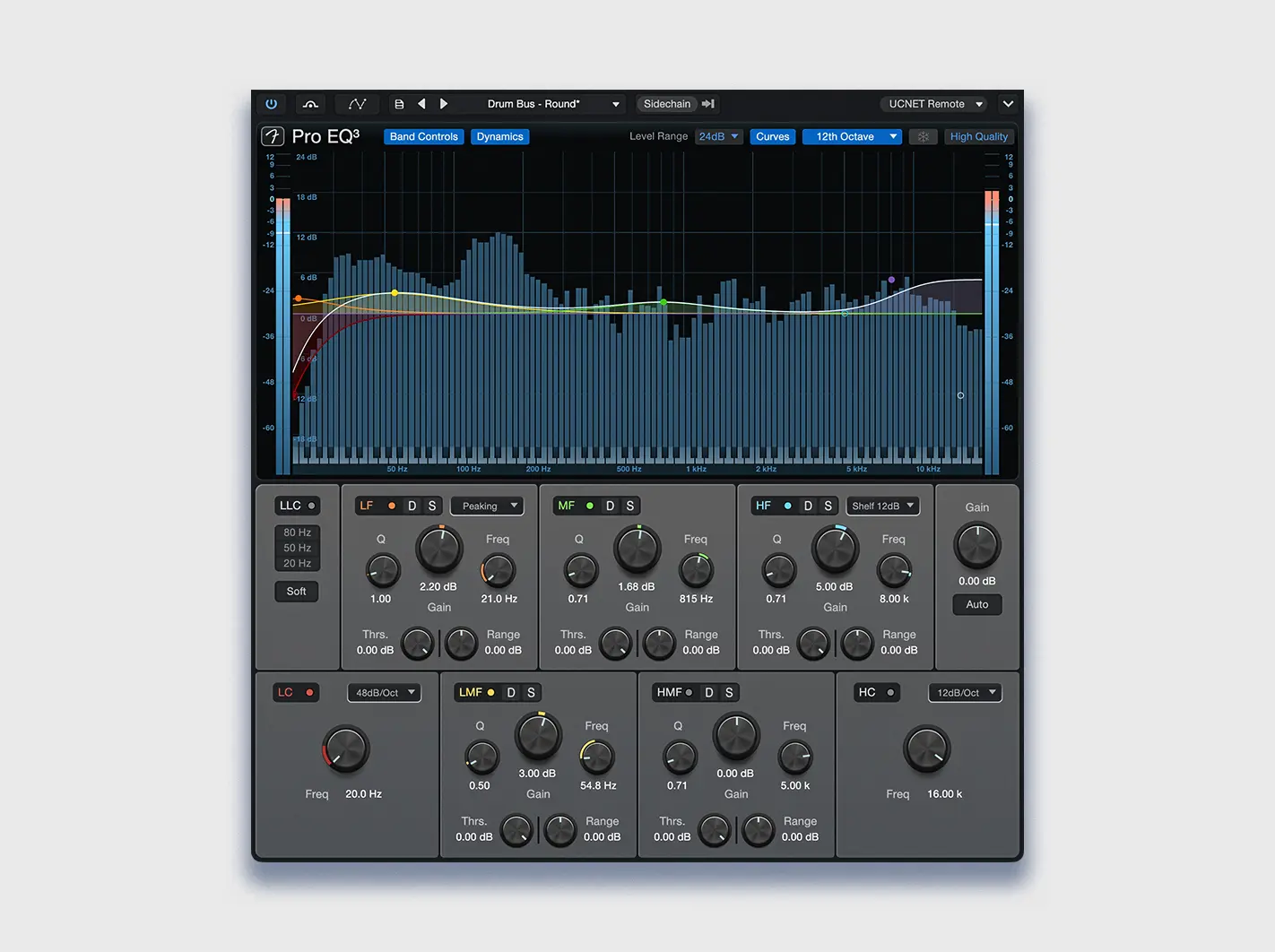The height and width of the screenshot is (952, 1275).
Task: Click the plugin power button
Action: [271, 103]
